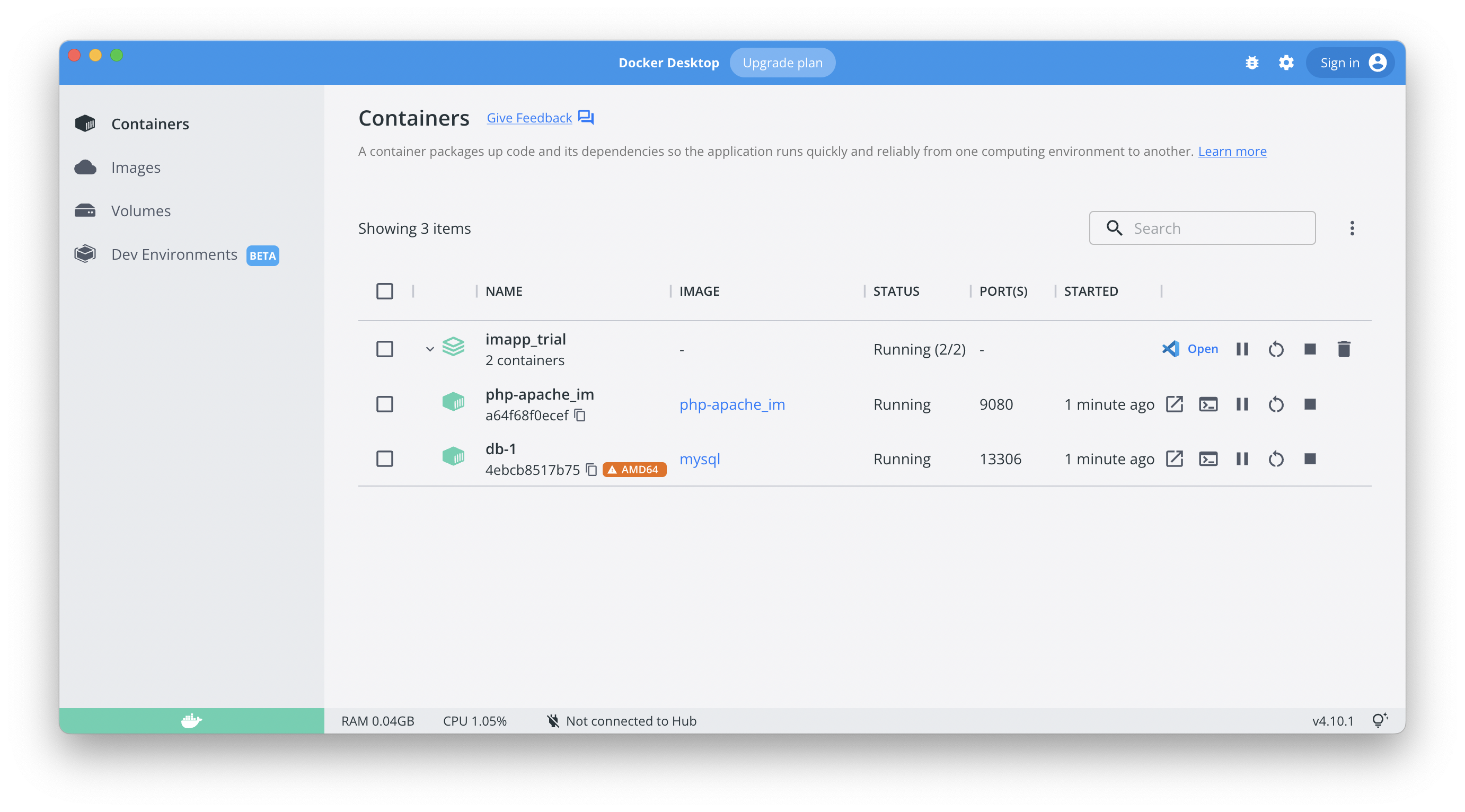Image resolution: width=1465 pixels, height=812 pixels.
Task: Pause the php-apache_im container
Action: [1242, 404]
